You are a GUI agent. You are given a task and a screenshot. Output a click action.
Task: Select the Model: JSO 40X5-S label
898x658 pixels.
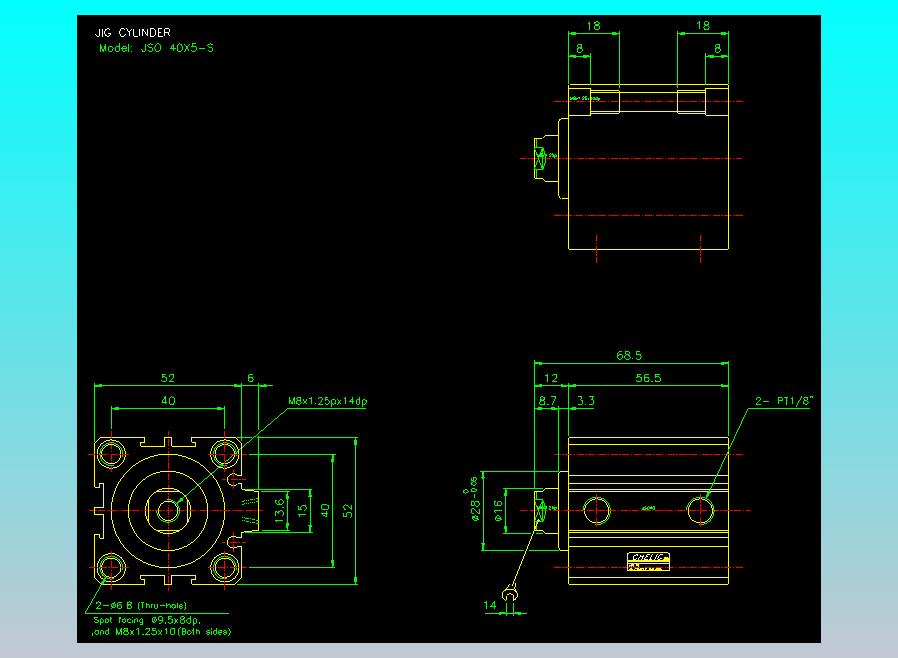pos(155,47)
